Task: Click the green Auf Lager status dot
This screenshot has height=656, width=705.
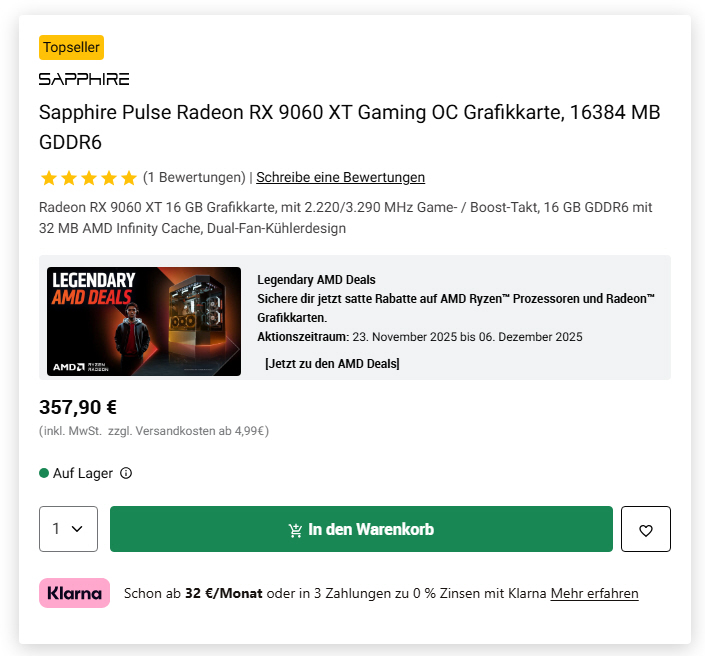Action: coord(44,473)
